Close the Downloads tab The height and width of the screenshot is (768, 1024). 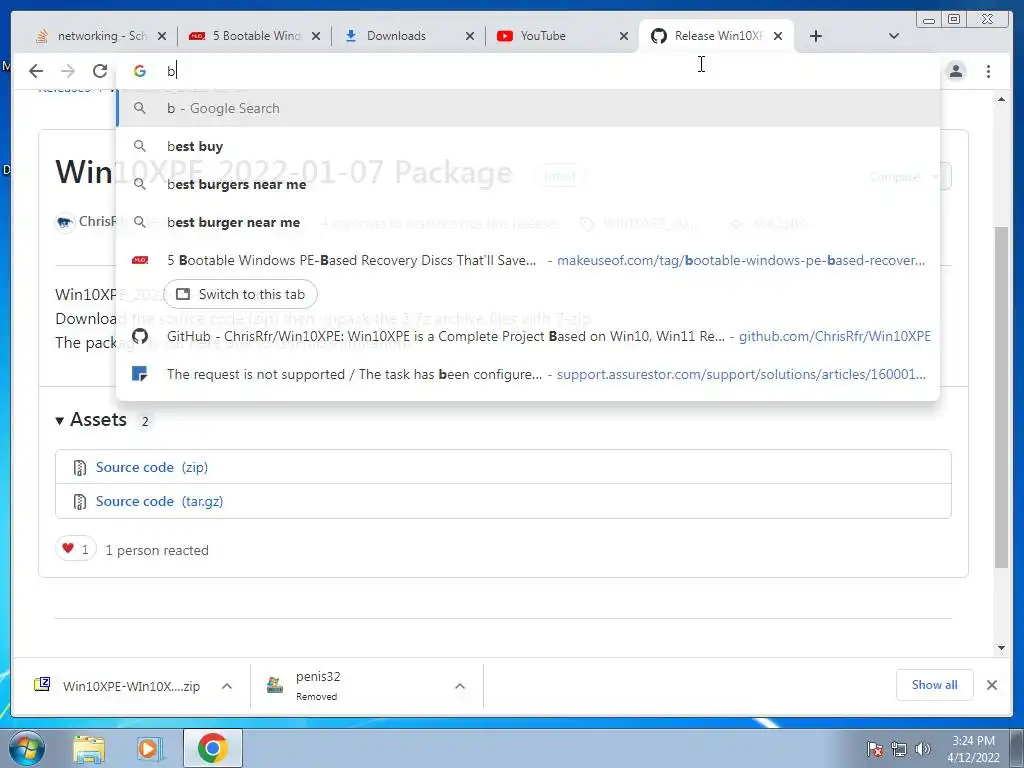pos(470,36)
